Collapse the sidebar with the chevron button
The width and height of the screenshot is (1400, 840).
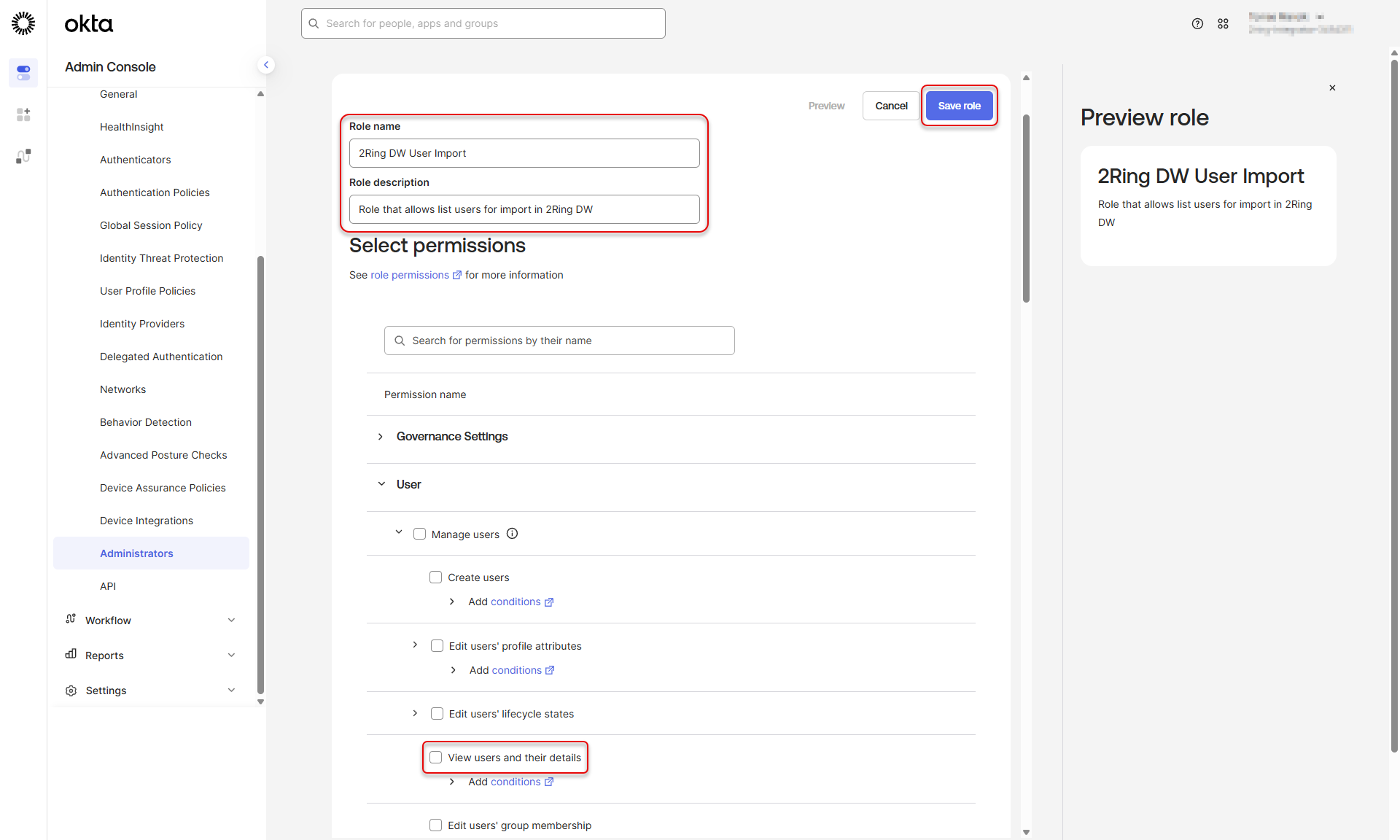point(266,65)
